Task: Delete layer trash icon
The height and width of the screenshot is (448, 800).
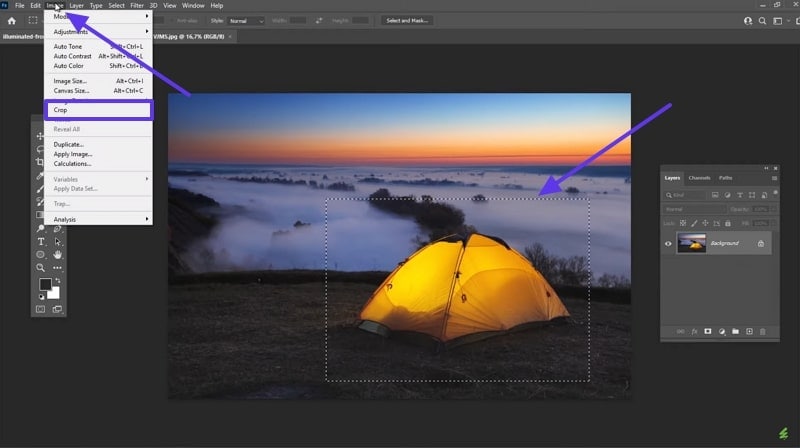Action: (x=763, y=332)
